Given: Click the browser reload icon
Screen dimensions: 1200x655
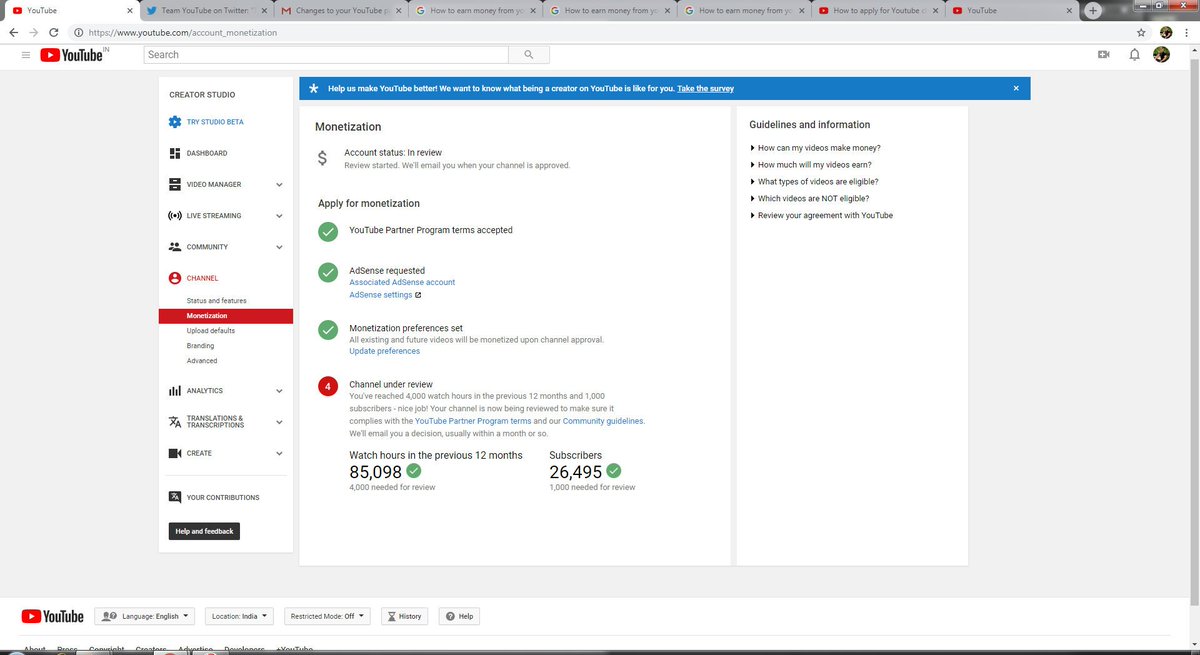Looking at the screenshot, I should (x=53, y=32).
